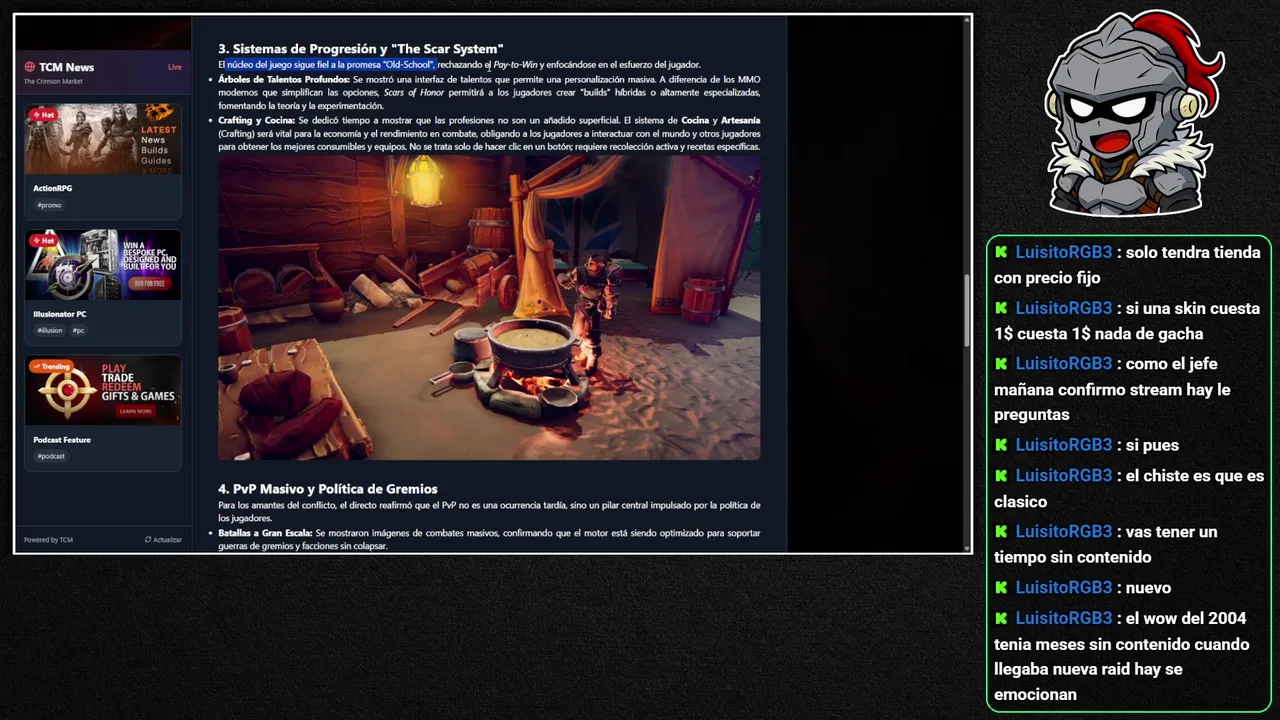This screenshot has height=720, width=1280.
Task: Select the #podcast tag
Action: tap(51, 456)
